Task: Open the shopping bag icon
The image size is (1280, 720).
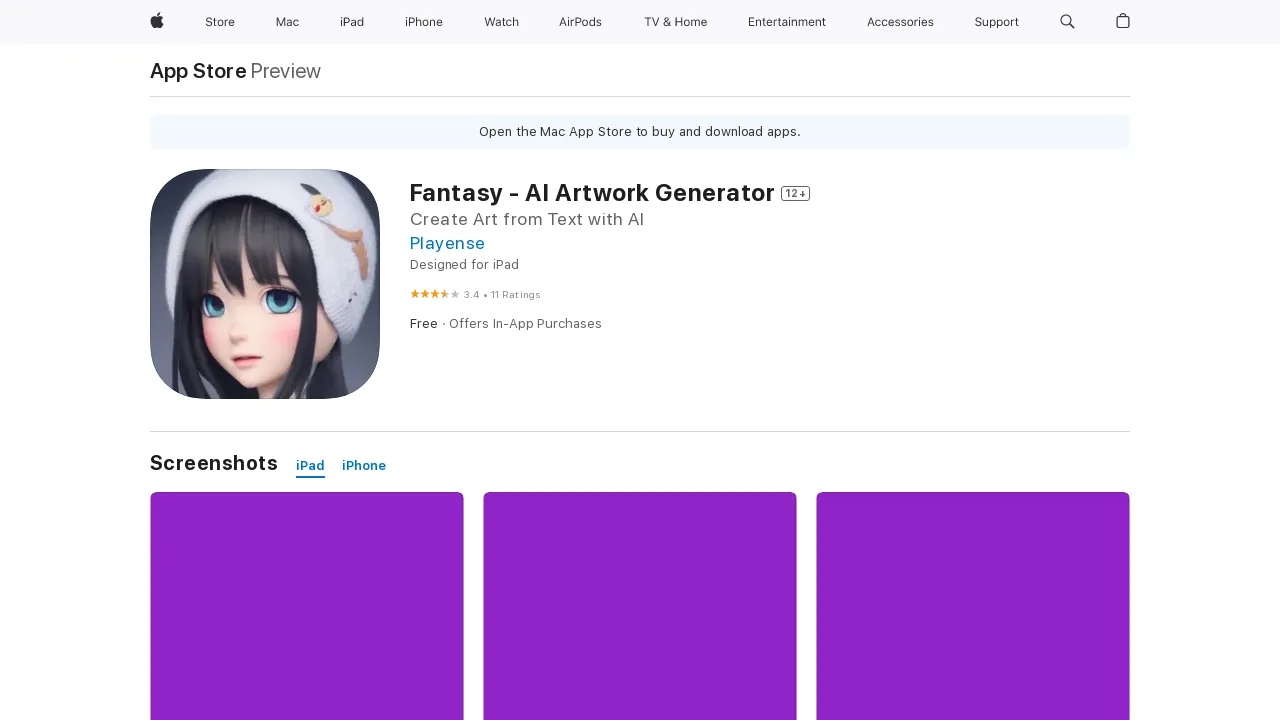Action: point(1123,21)
